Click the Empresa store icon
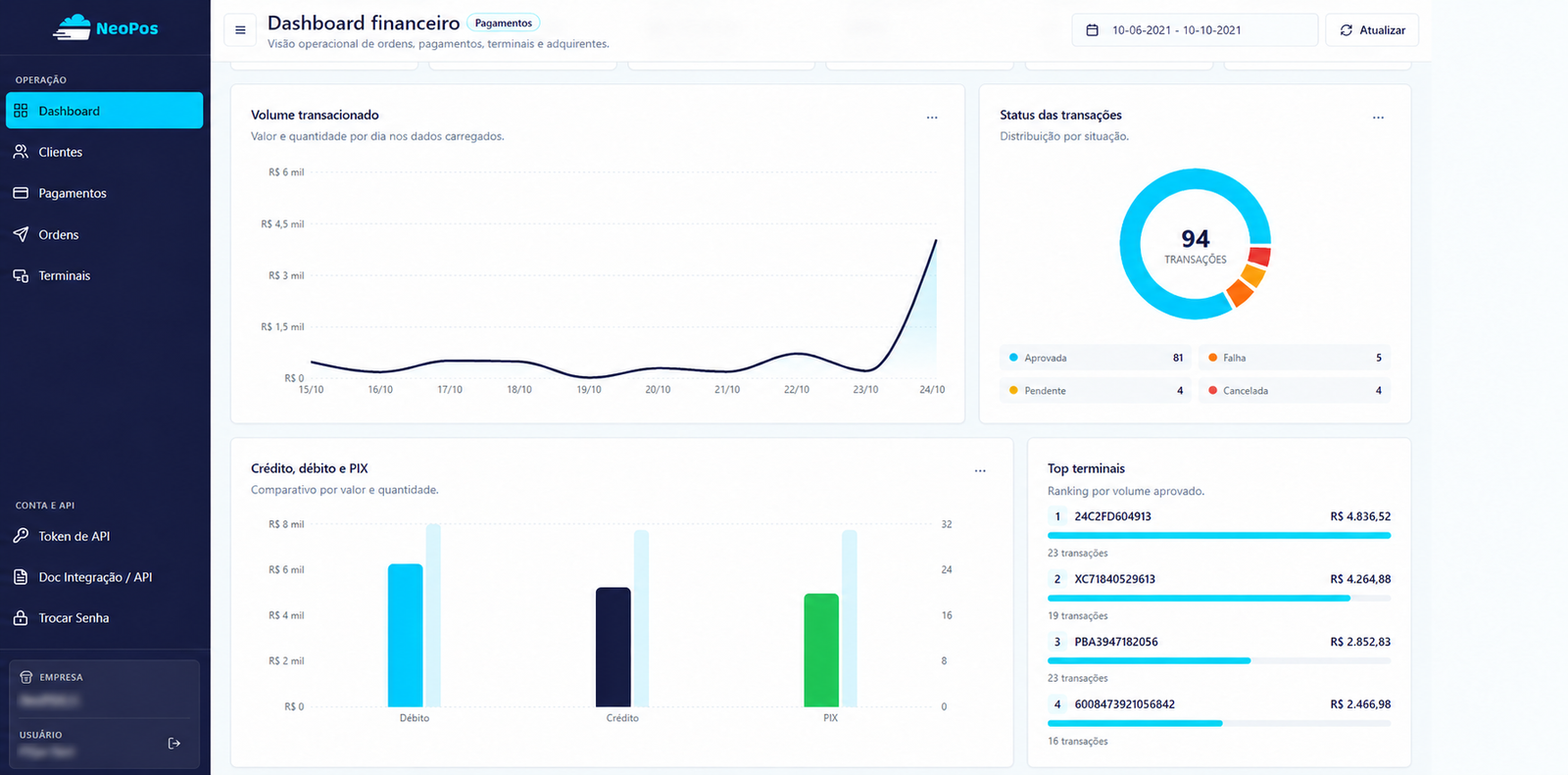Viewport: 1568px width, 775px height. tap(26, 677)
